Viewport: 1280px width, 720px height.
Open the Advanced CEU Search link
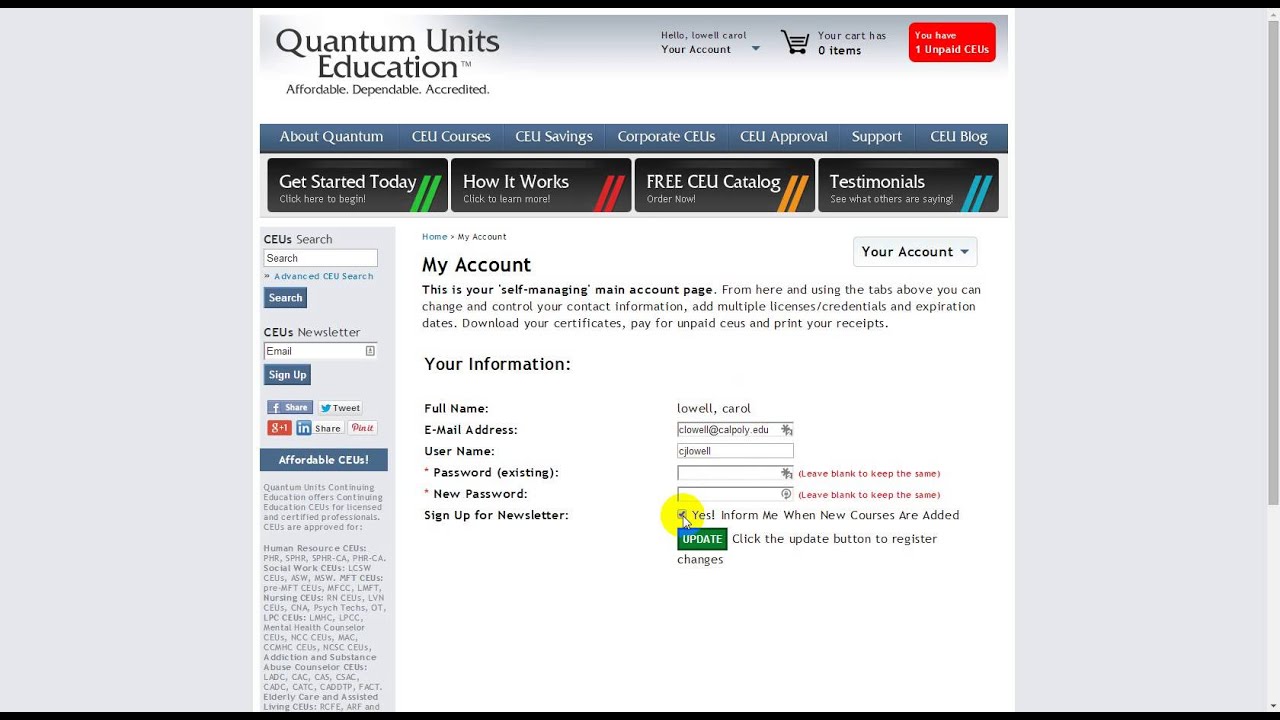tap(323, 276)
